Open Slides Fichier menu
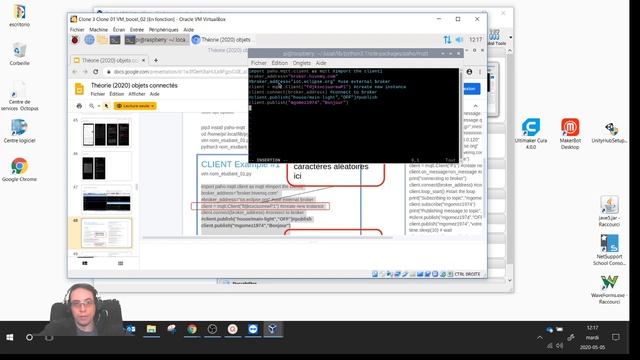 coord(98,94)
